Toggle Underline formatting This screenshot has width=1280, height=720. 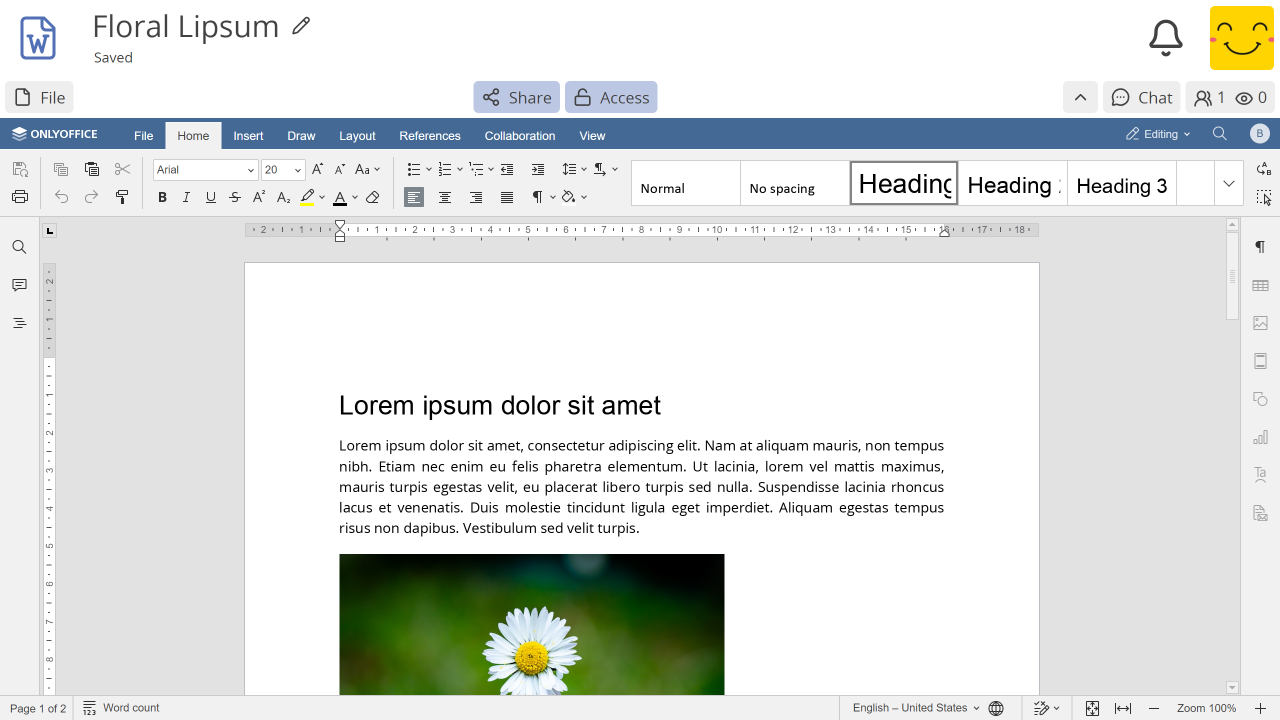point(210,197)
